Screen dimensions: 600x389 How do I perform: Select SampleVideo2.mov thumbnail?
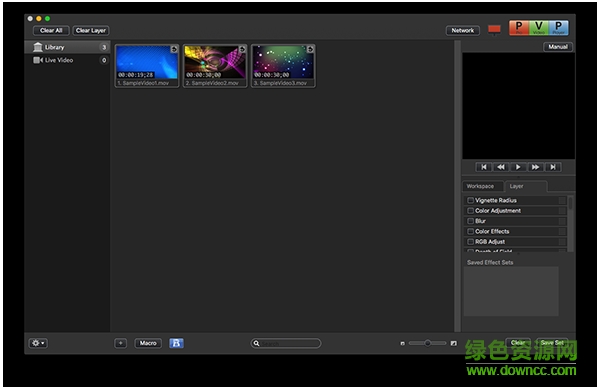215,66
